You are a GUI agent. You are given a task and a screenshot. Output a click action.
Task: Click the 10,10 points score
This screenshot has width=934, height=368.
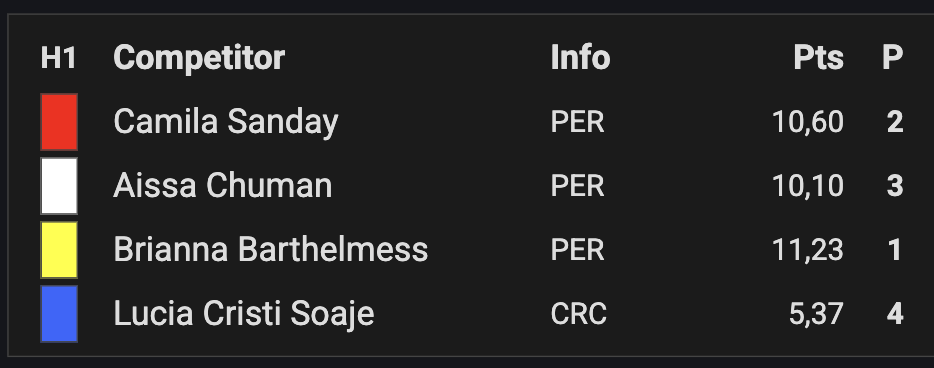pos(808,186)
